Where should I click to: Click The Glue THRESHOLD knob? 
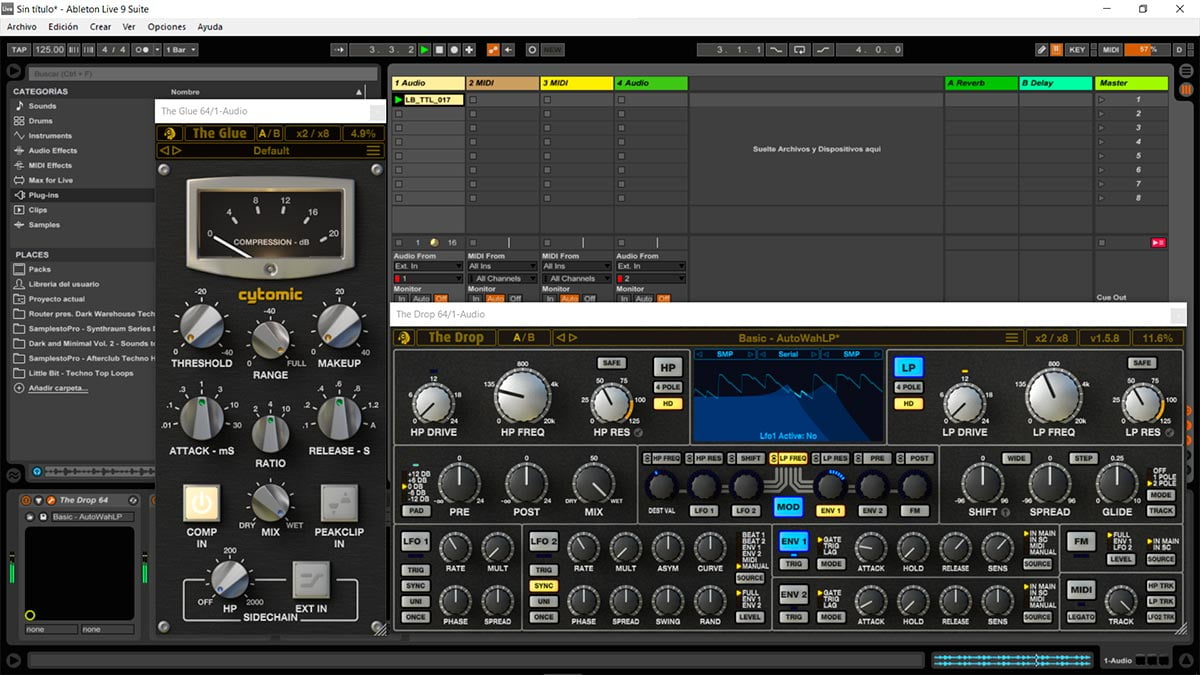click(x=200, y=327)
